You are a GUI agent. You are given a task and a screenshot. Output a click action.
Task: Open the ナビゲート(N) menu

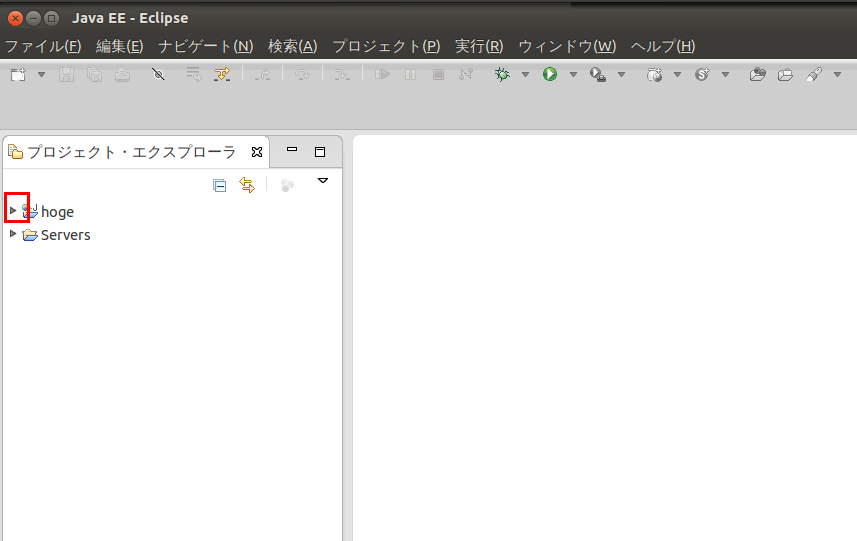[x=206, y=46]
